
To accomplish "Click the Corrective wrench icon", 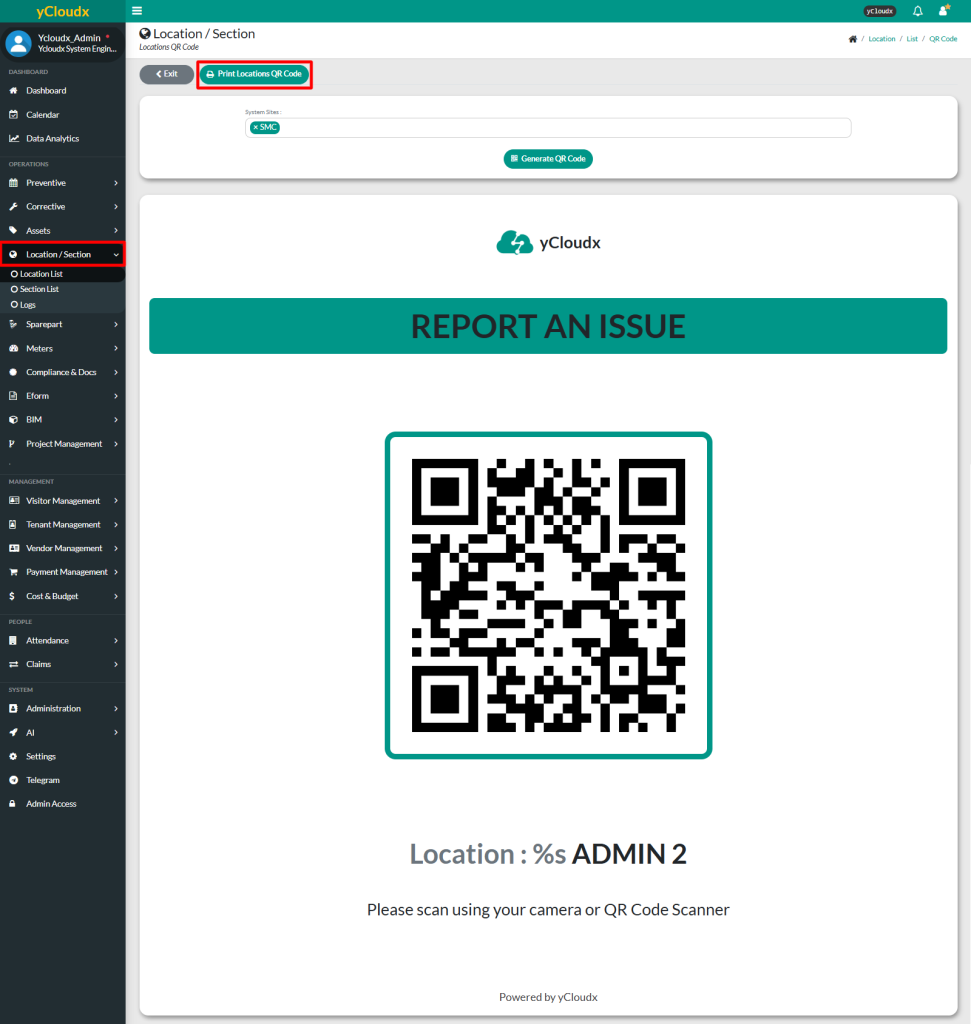I will coord(13,206).
